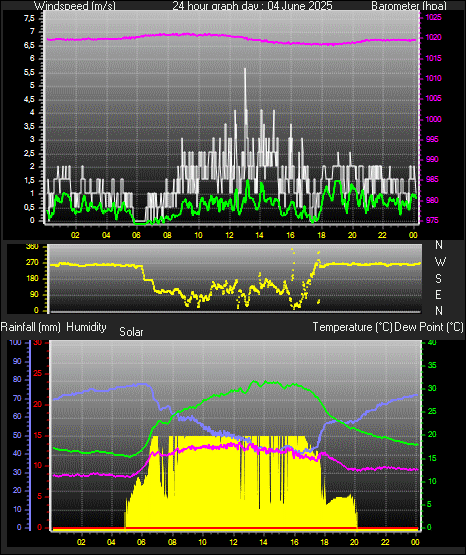Viewport: 466px width, 555px height.
Task: Click the "Solar" label
Action: 131,332
